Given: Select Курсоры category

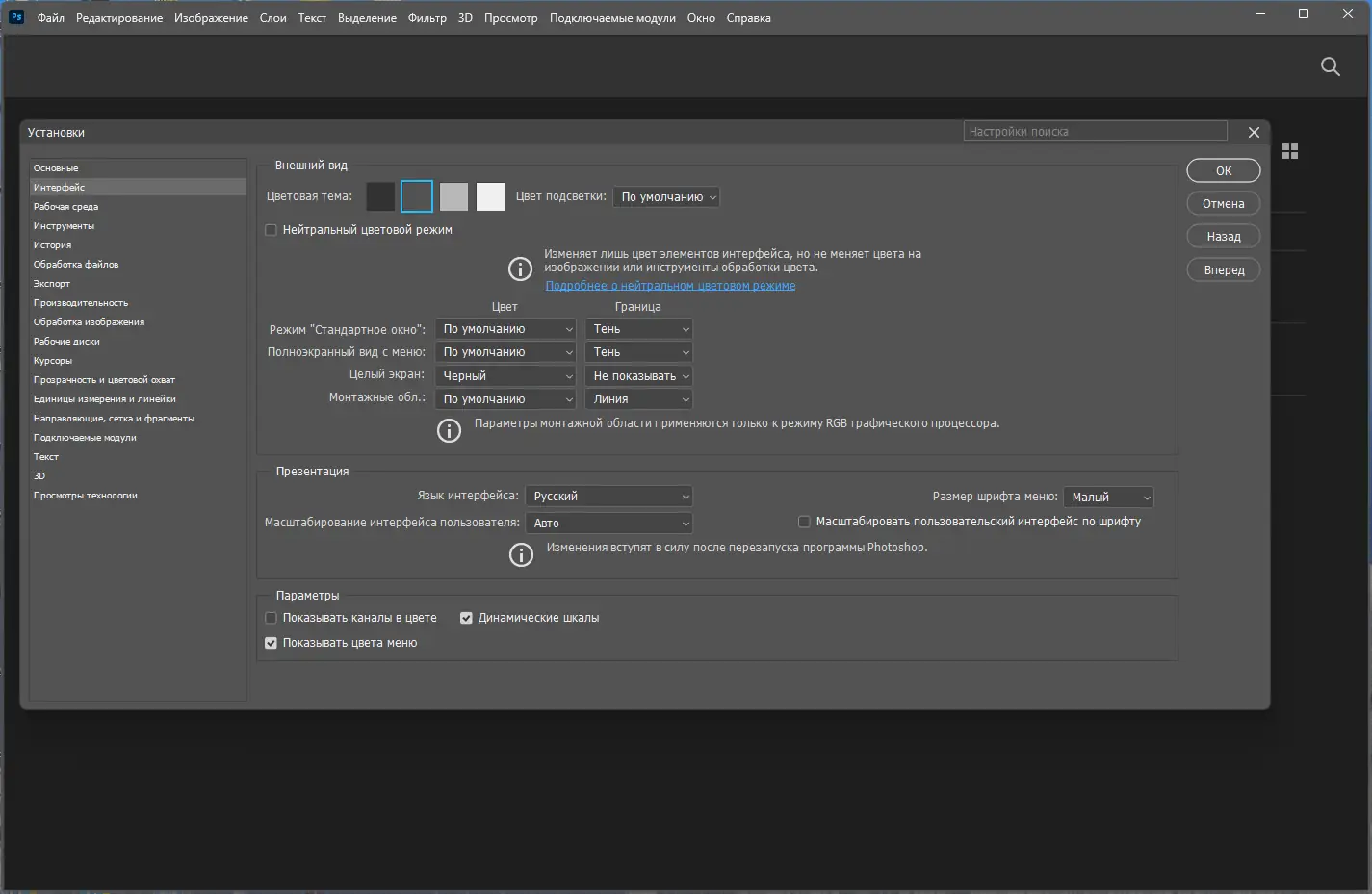Looking at the screenshot, I should click(138, 361).
